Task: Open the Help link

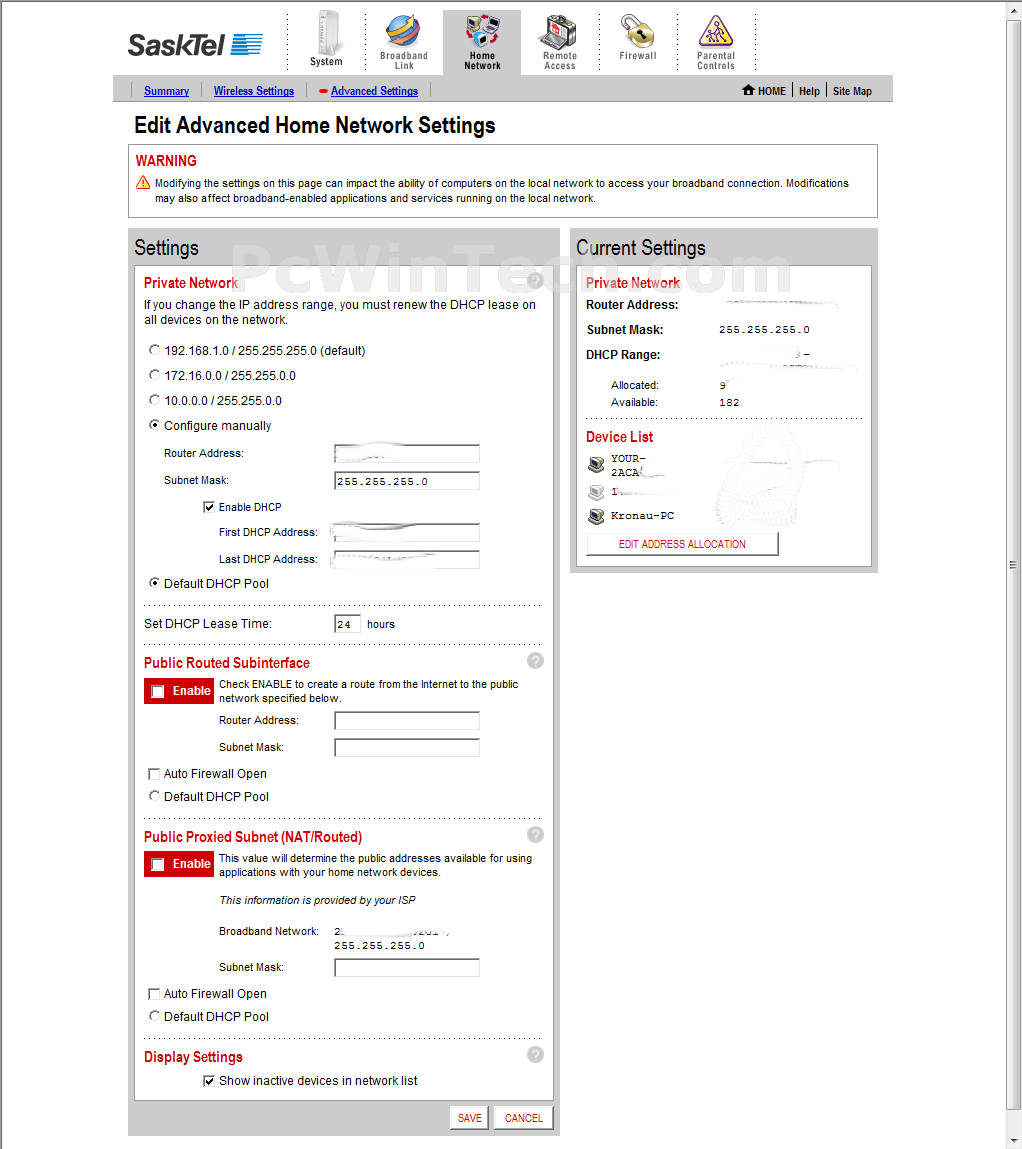Action: coord(809,91)
